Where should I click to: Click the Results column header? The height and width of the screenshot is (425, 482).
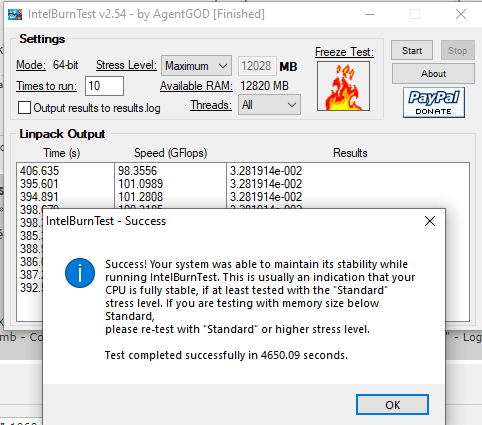pyautogui.click(x=350, y=153)
